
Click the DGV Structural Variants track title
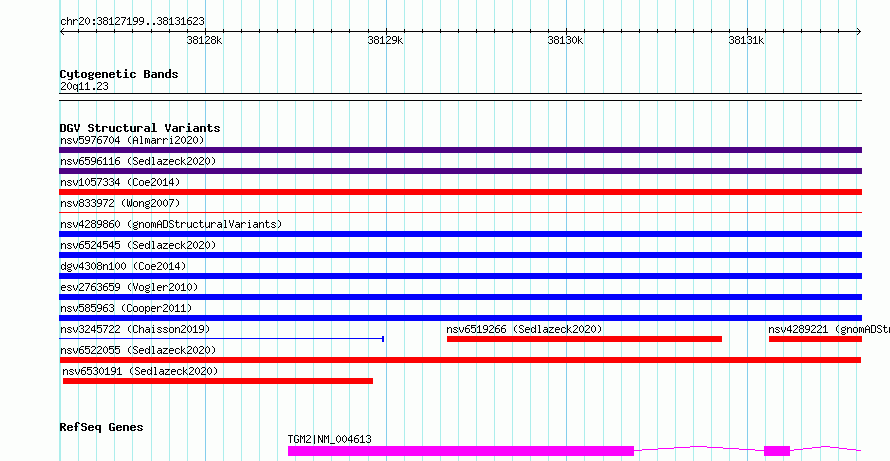pyautogui.click(x=140, y=128)
